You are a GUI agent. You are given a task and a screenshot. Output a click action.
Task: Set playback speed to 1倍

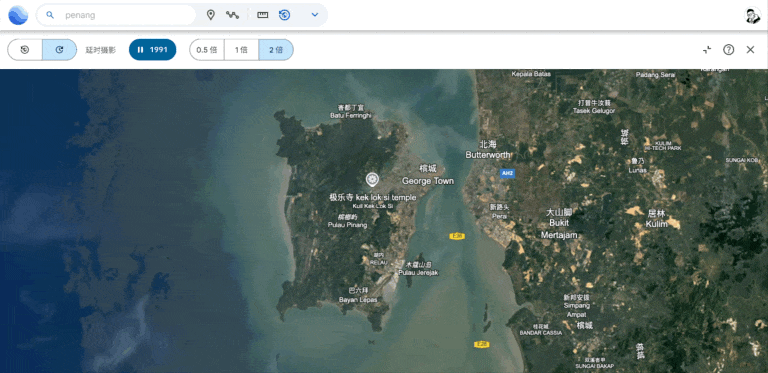[x=241, y=49]
